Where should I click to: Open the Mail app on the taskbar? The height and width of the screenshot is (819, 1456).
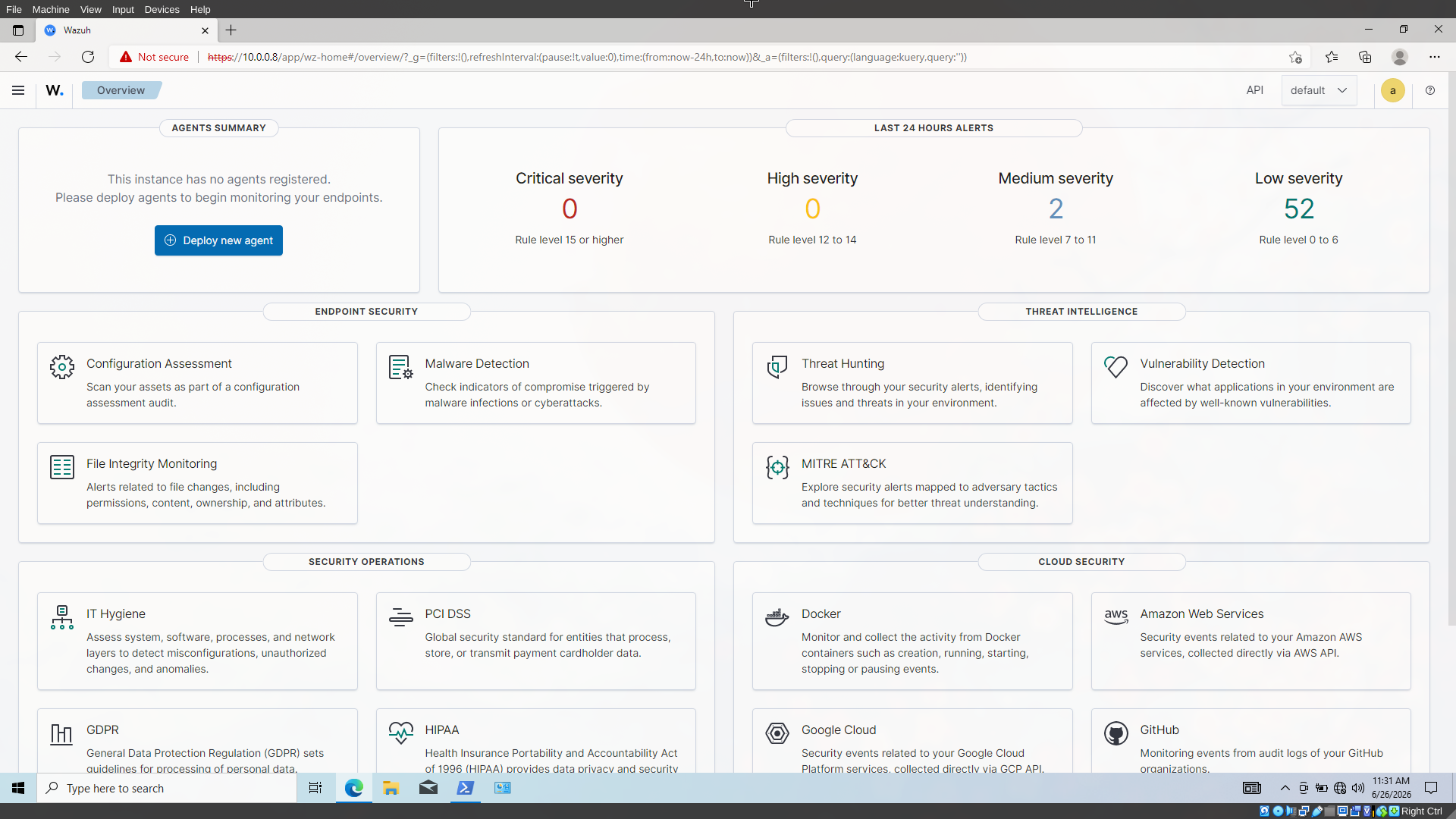coord(428,788)
